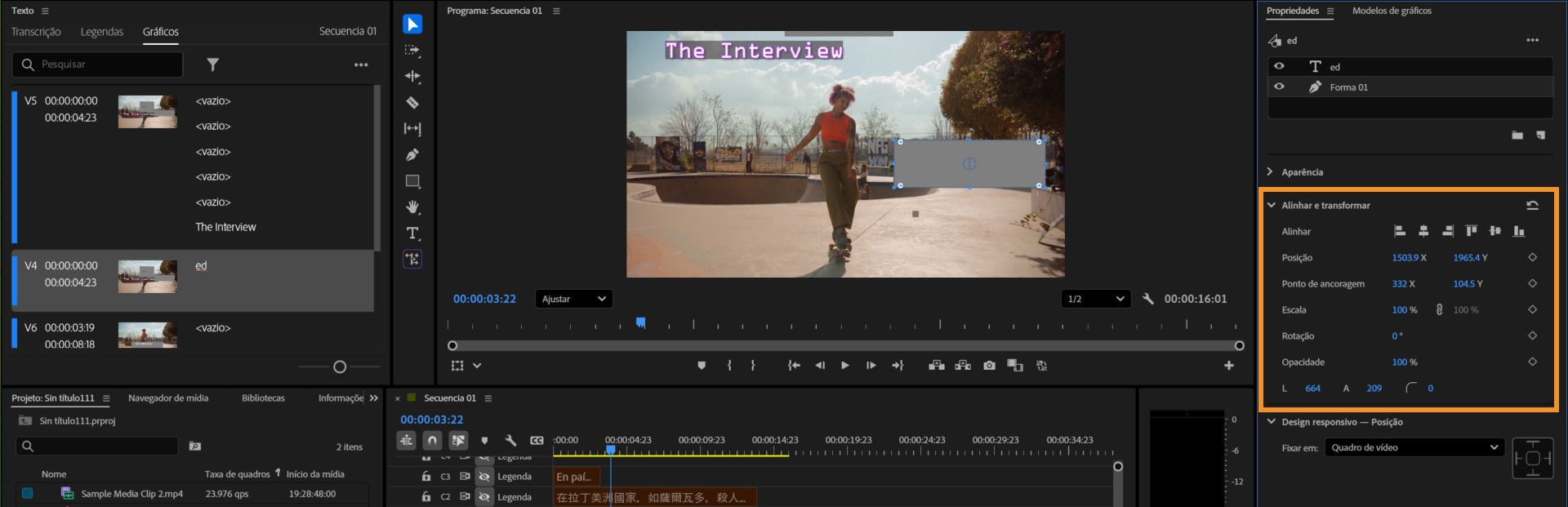1568x507 pixels.
Task: Toggle snap magnet in timeline
Action: 432,440
